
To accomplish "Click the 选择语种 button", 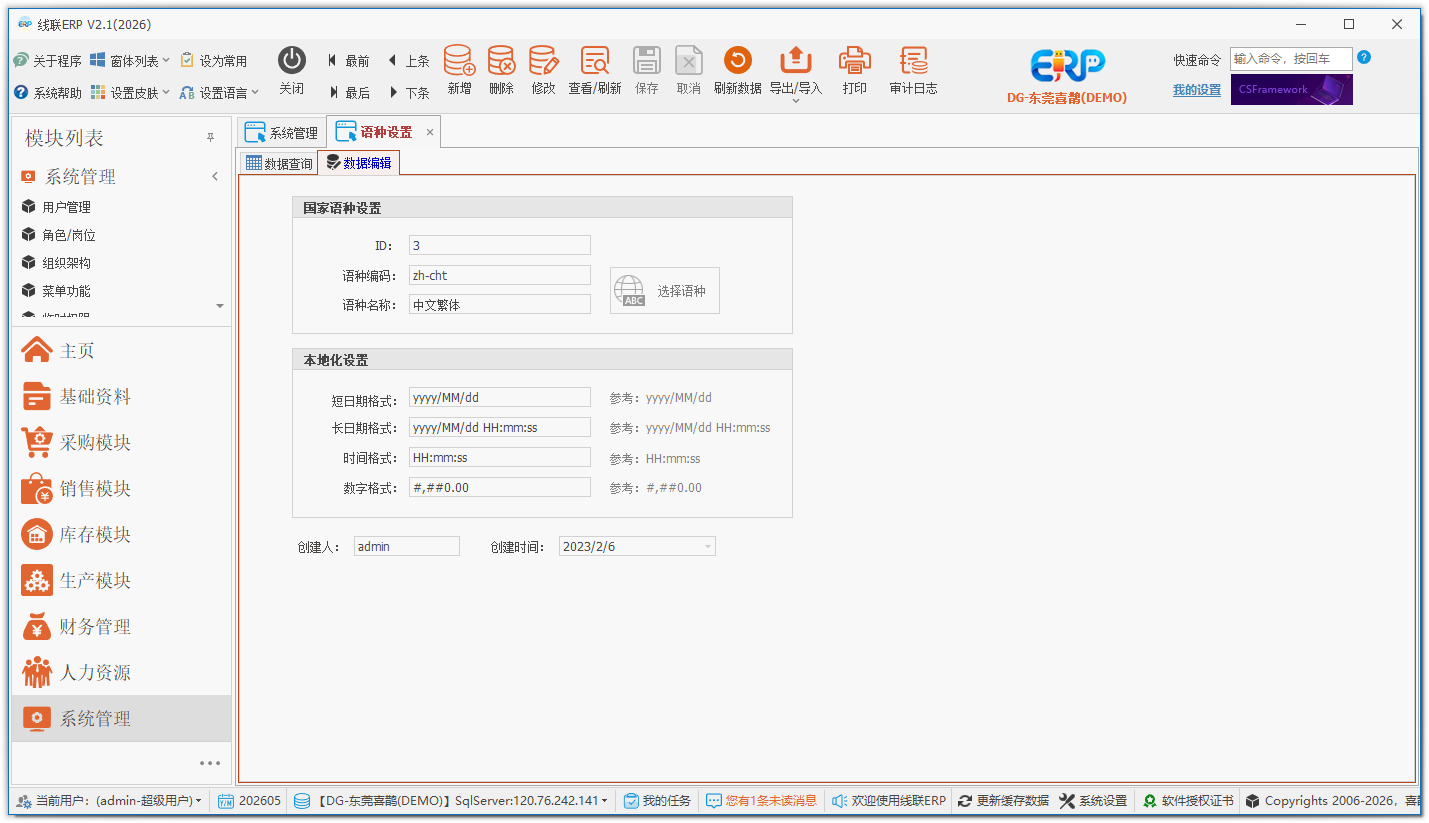I will point(665,291).
